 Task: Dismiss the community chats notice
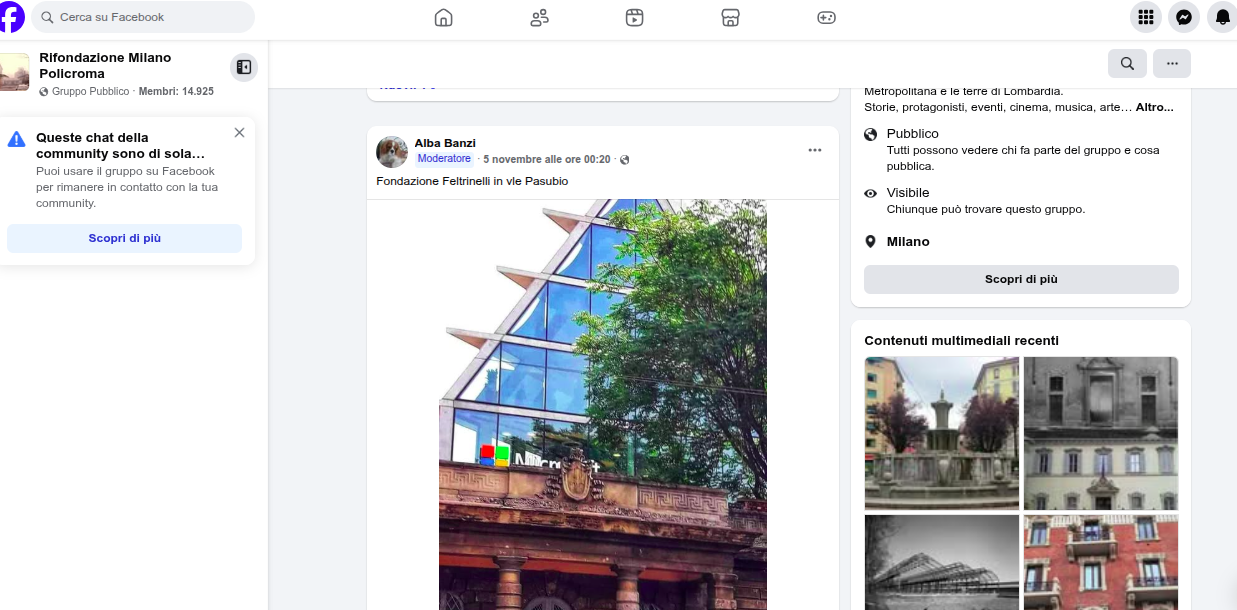click(x=239, y=132)
